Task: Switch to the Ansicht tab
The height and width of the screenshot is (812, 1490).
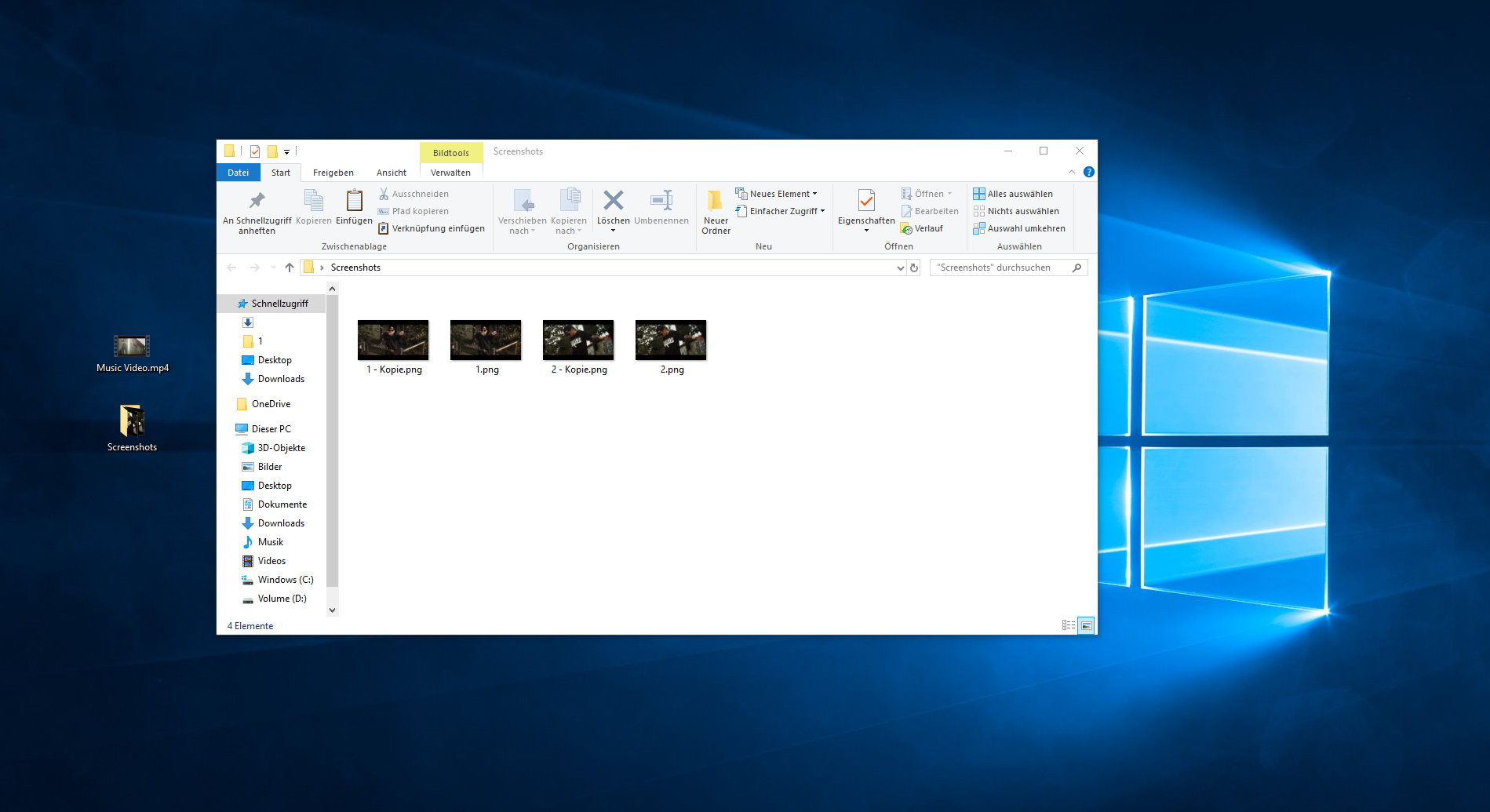Action: click(392, 173)
